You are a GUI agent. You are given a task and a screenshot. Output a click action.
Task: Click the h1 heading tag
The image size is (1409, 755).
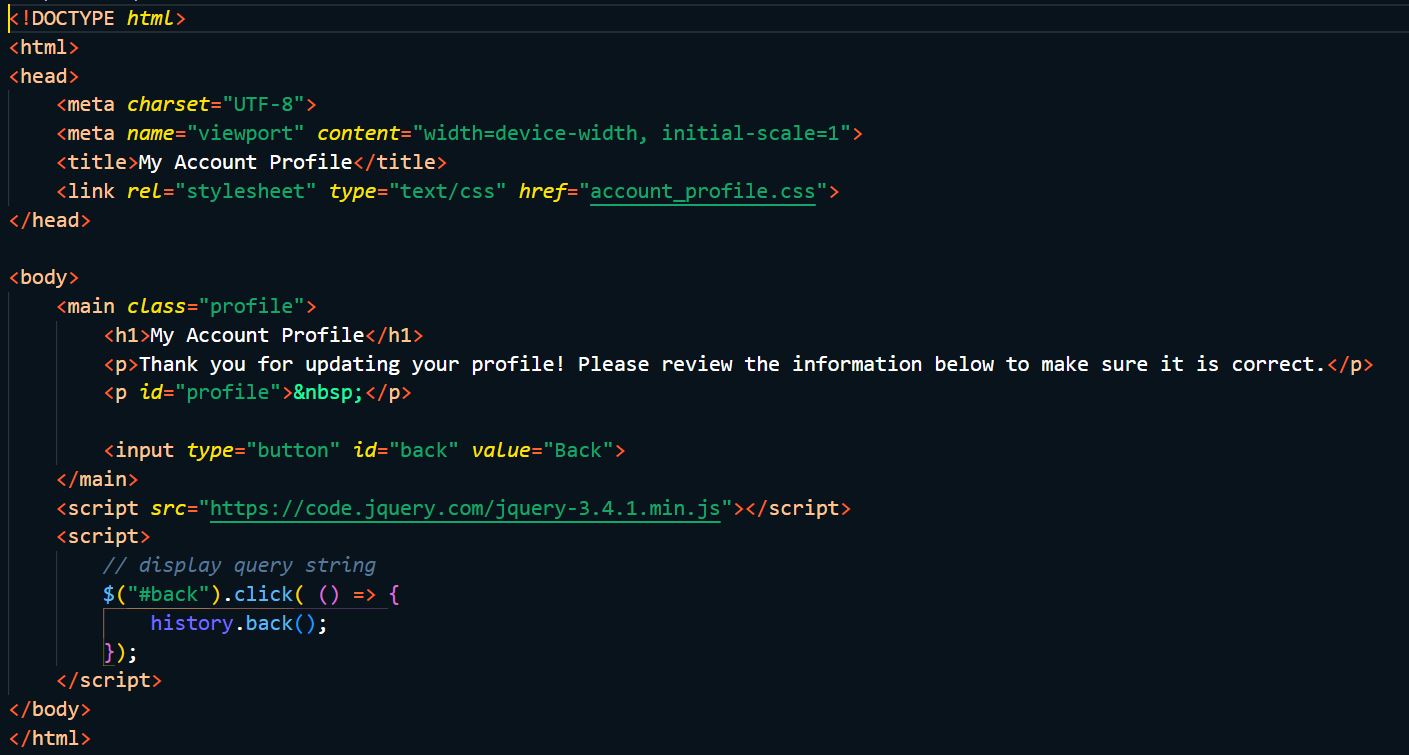click(x=124, y=334)
